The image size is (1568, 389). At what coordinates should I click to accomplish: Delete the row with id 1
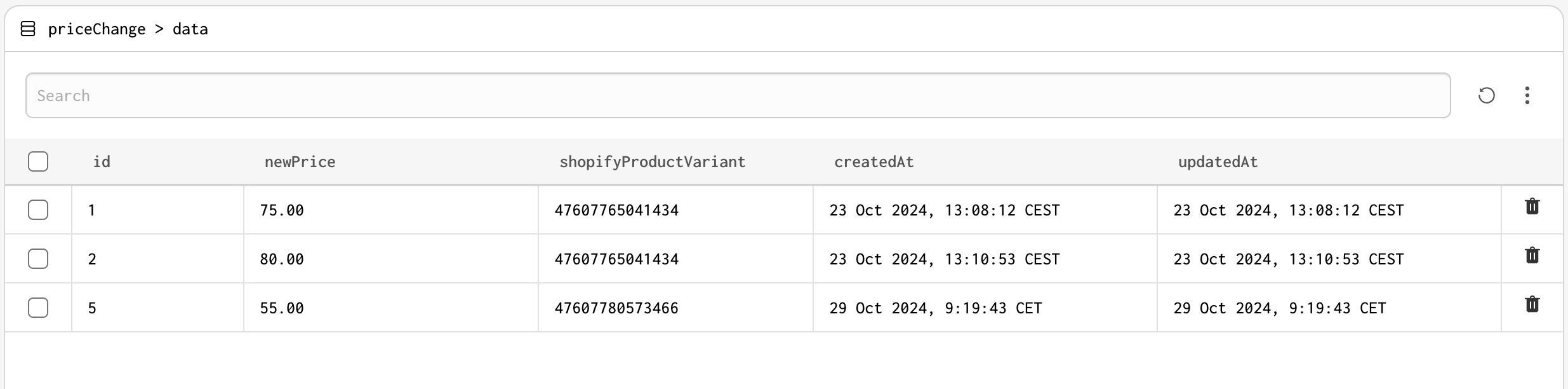click(1532, 207)
